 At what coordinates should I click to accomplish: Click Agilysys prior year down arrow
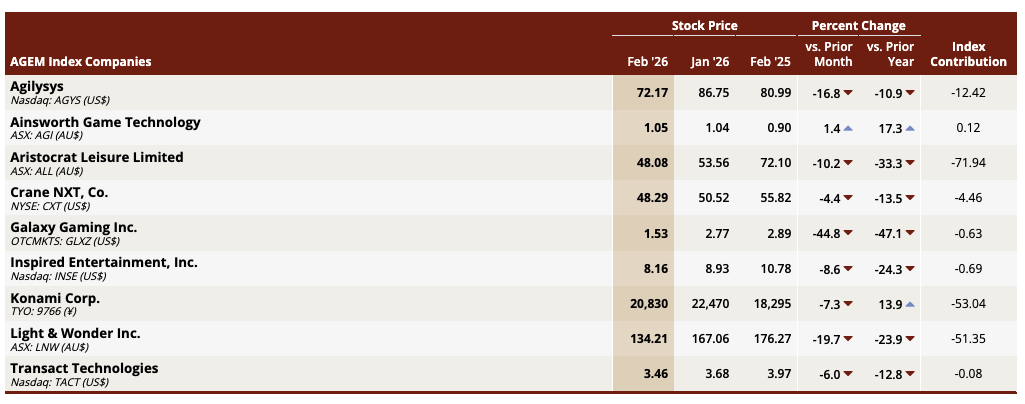pyautogui.click(x=909, y=93)
